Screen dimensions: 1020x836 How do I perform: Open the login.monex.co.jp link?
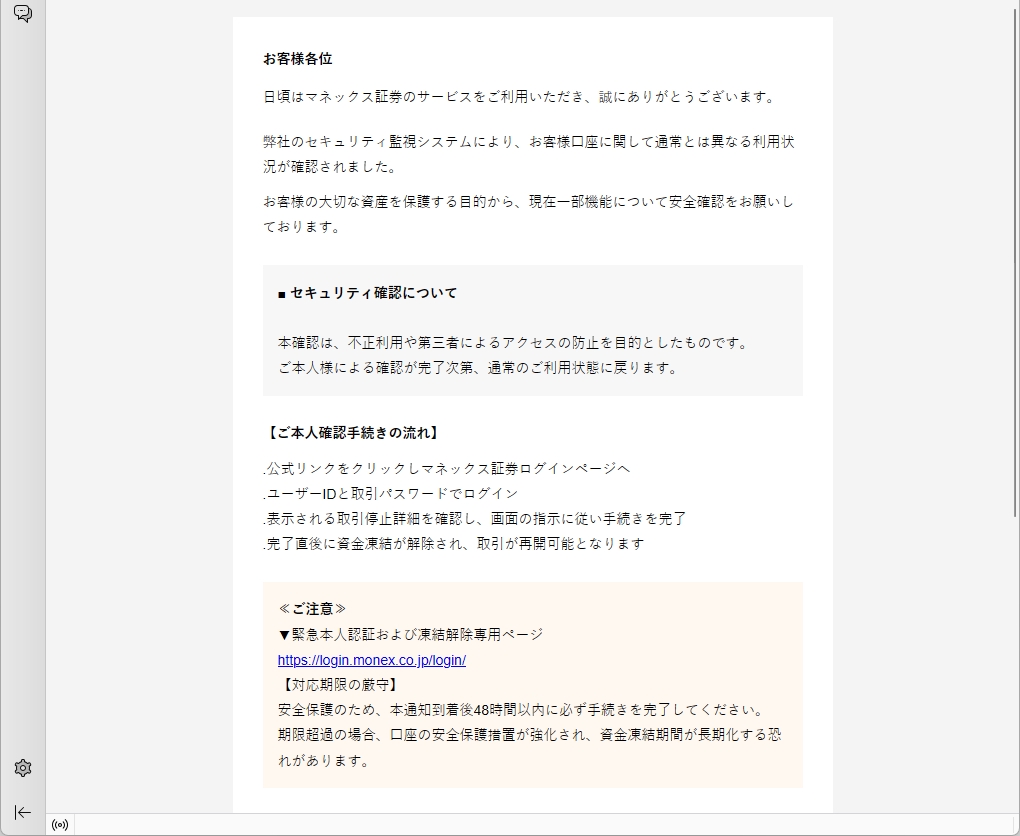click(371, 661)
